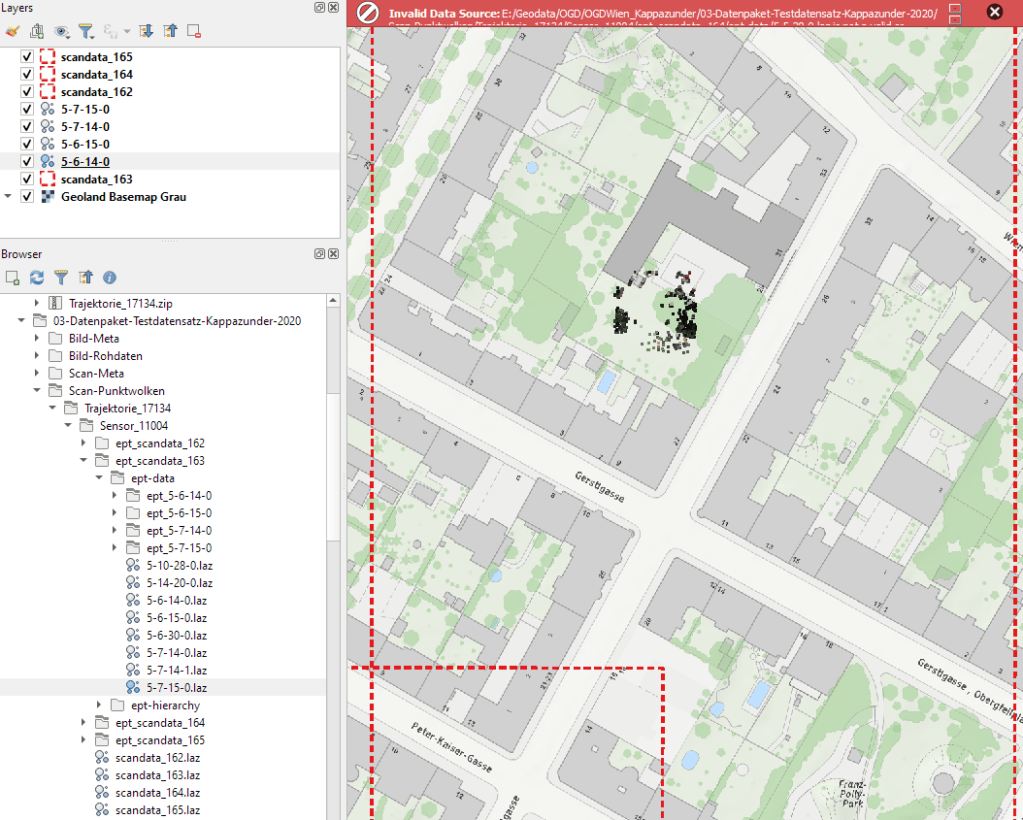Click the Add Group icon in Layers
Screen dimensions: 1023x820
pyautogui.click(x=36, y=31)
